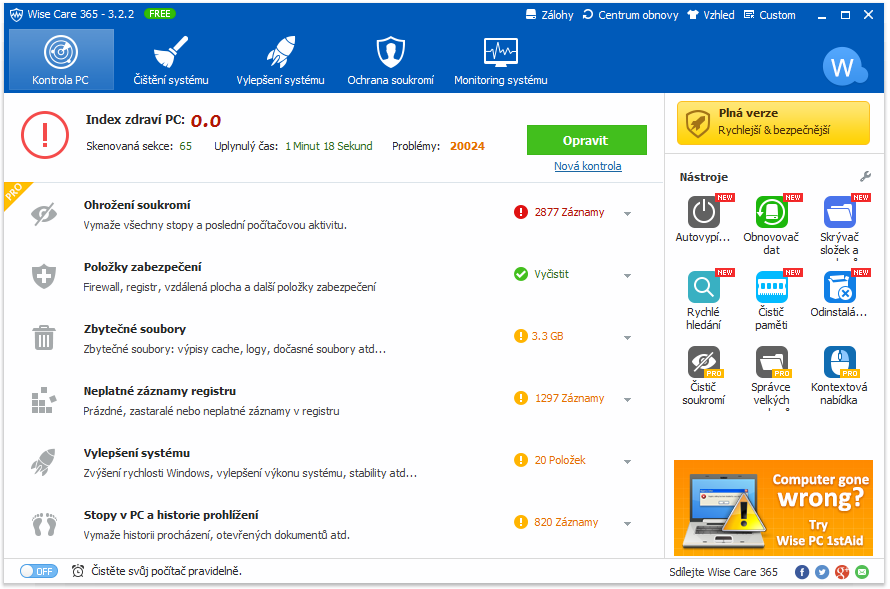Click the green Opravit button
The height and width of the screenshot is (589, 890).
point(587,140)
